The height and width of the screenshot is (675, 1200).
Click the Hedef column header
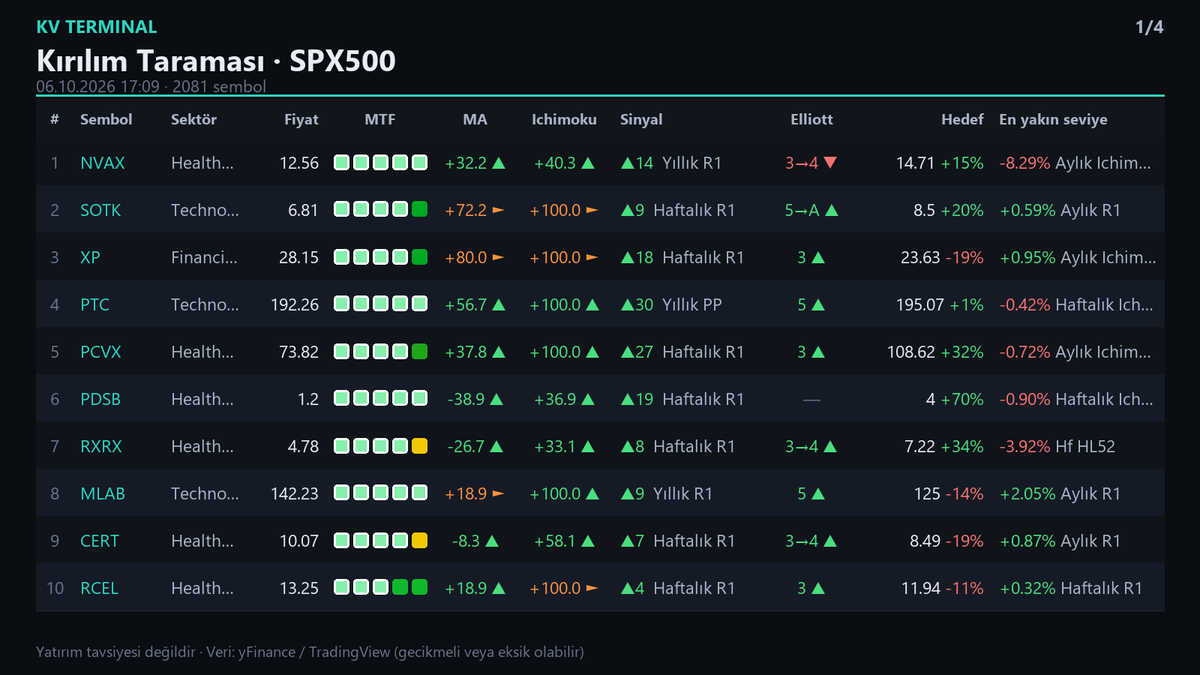tap(962, 119)
